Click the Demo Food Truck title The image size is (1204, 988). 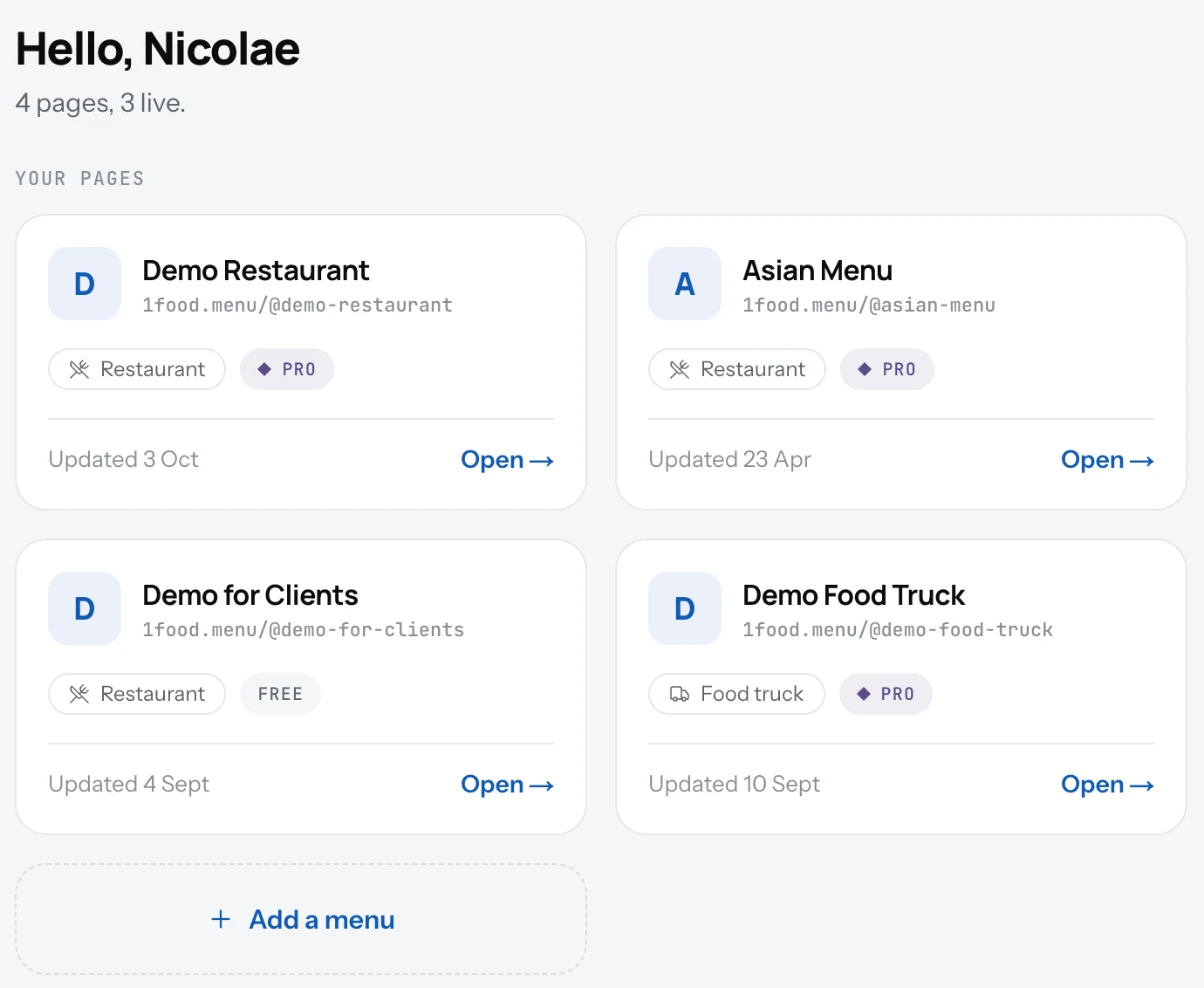coord(854,595)
